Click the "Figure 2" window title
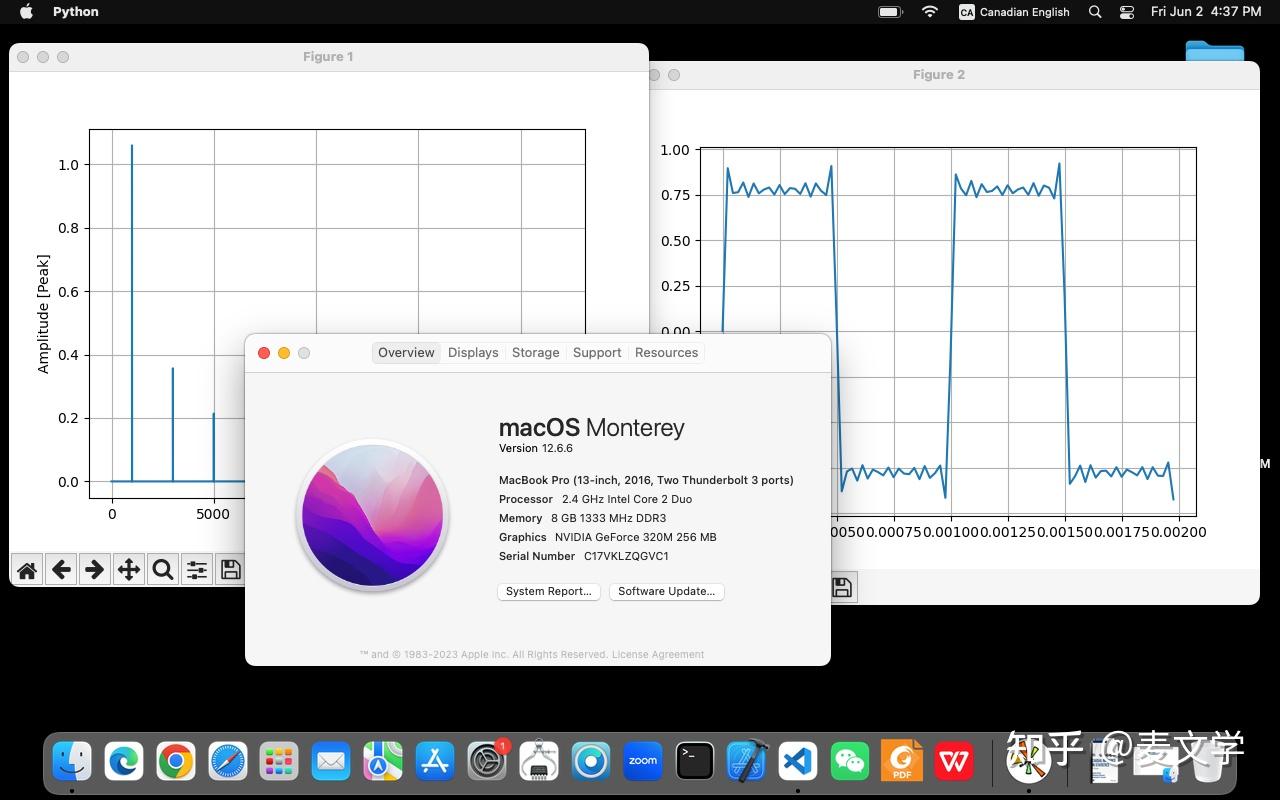The image size is (1280, 800). 939,75
